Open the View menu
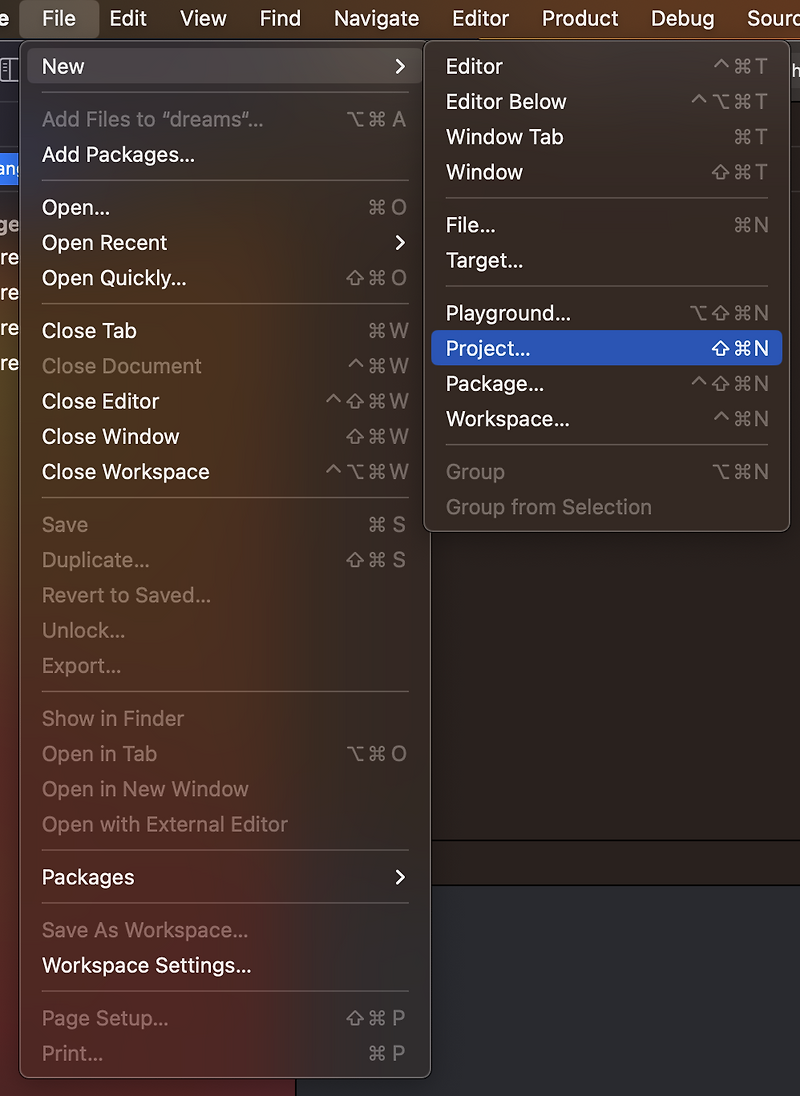The image size is (800, 1096). (202, 18)
